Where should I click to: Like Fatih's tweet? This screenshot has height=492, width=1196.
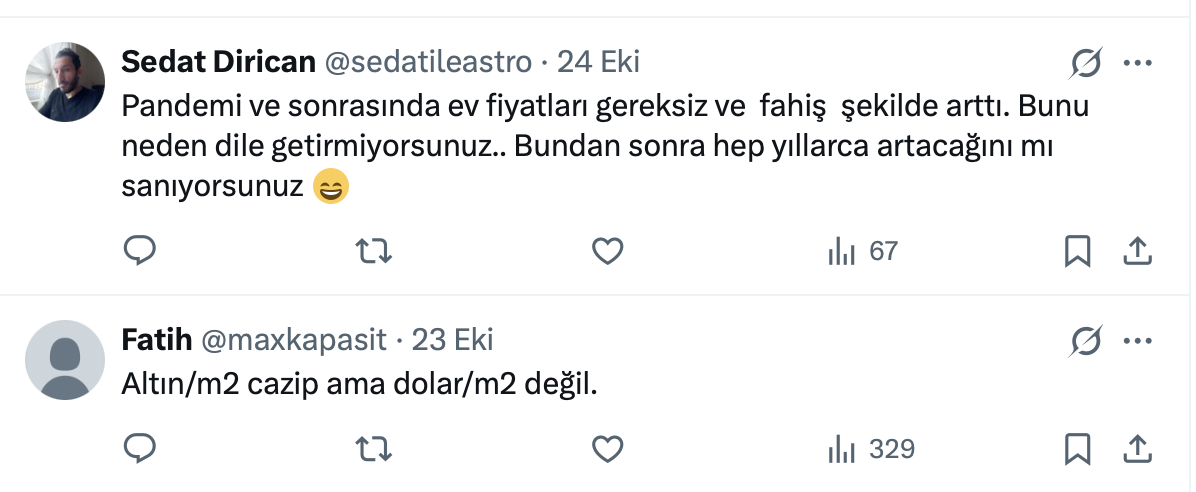[x=608, y=449]
